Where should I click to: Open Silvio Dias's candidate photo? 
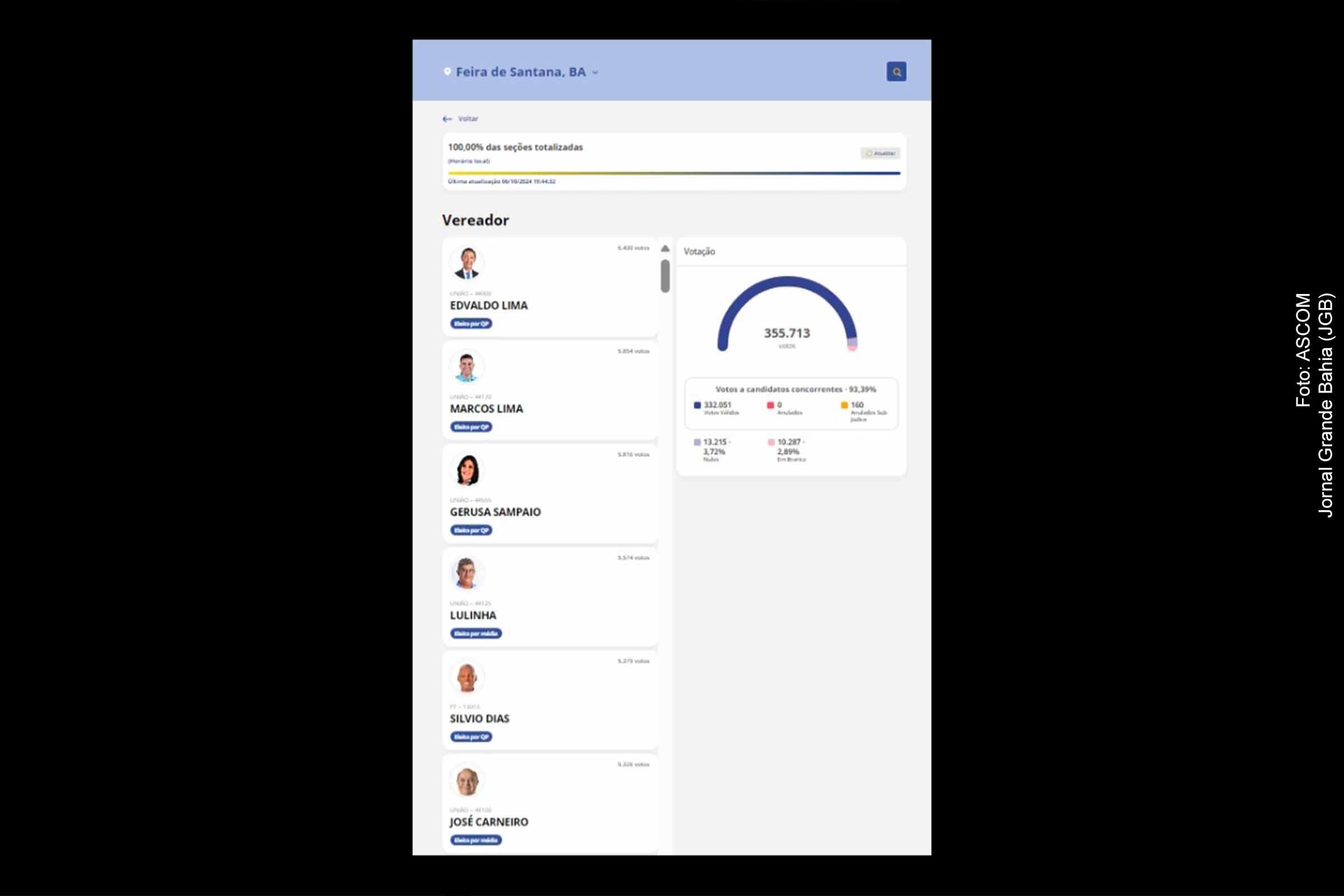pyautogui.click(x=467, y=676)
